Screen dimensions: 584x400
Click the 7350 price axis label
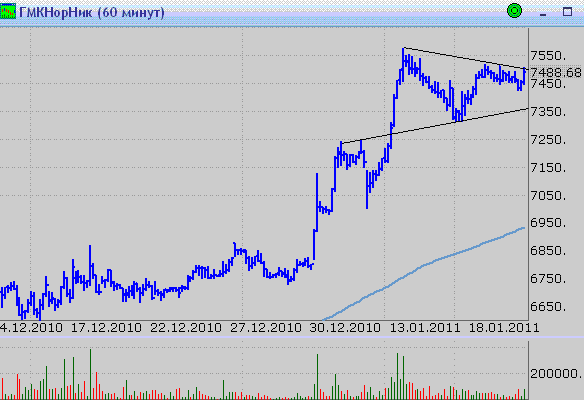(548, 111)
